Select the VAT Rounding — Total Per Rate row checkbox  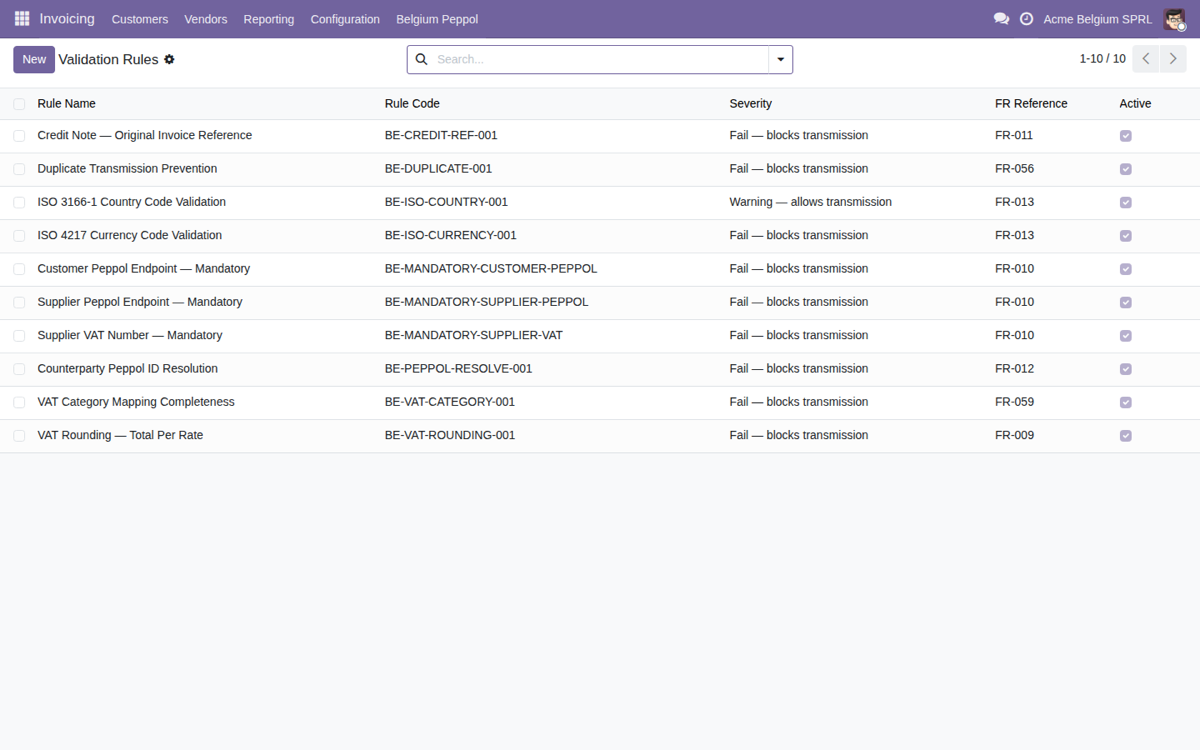(x=19, y=436)
